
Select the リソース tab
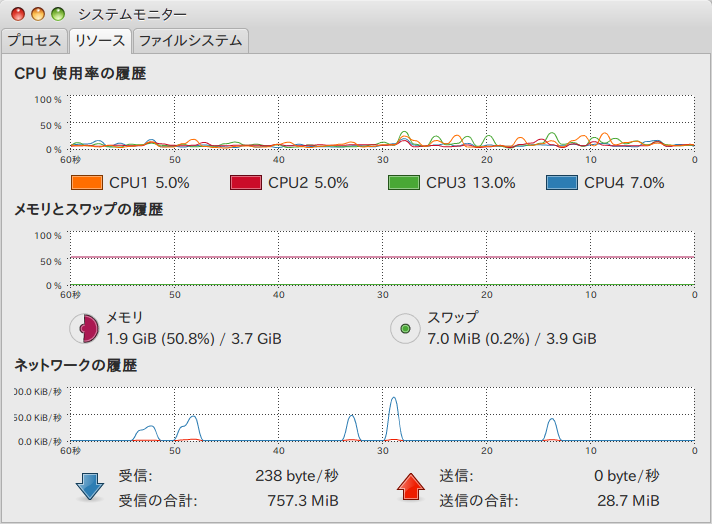tap(100, 41)
